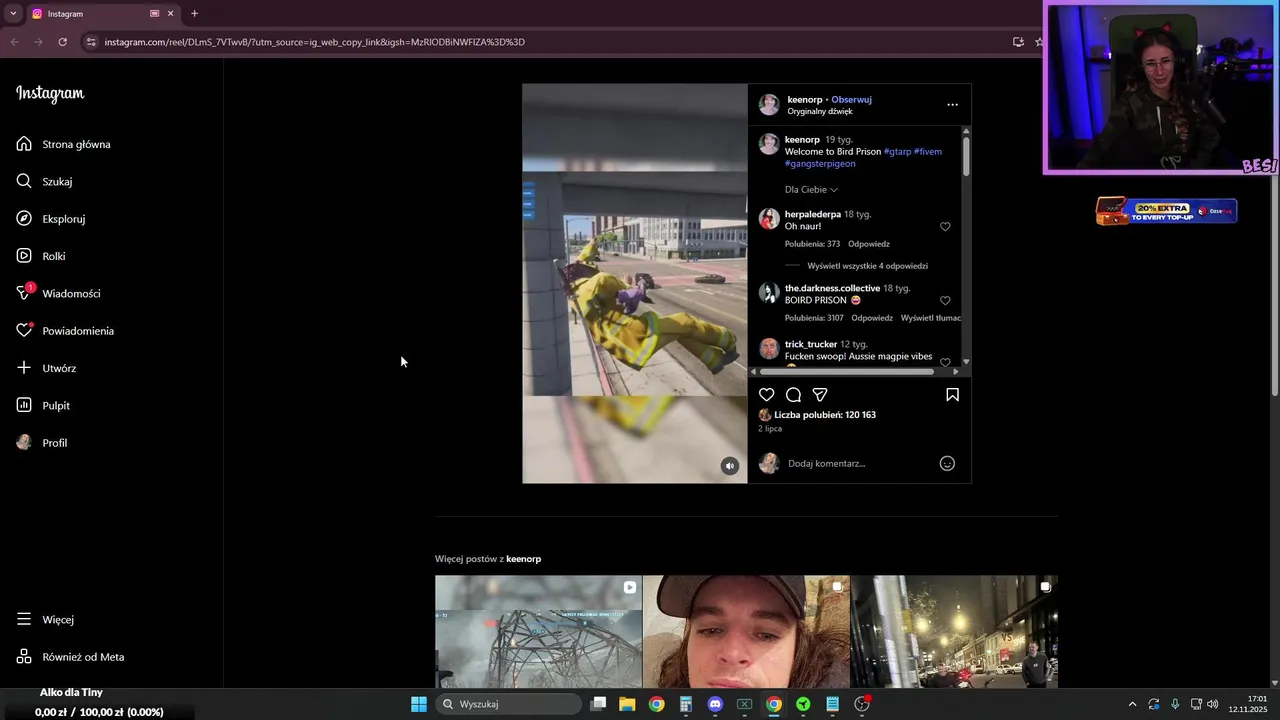
Task: Go back in browser
Action: tap(14, 42)
